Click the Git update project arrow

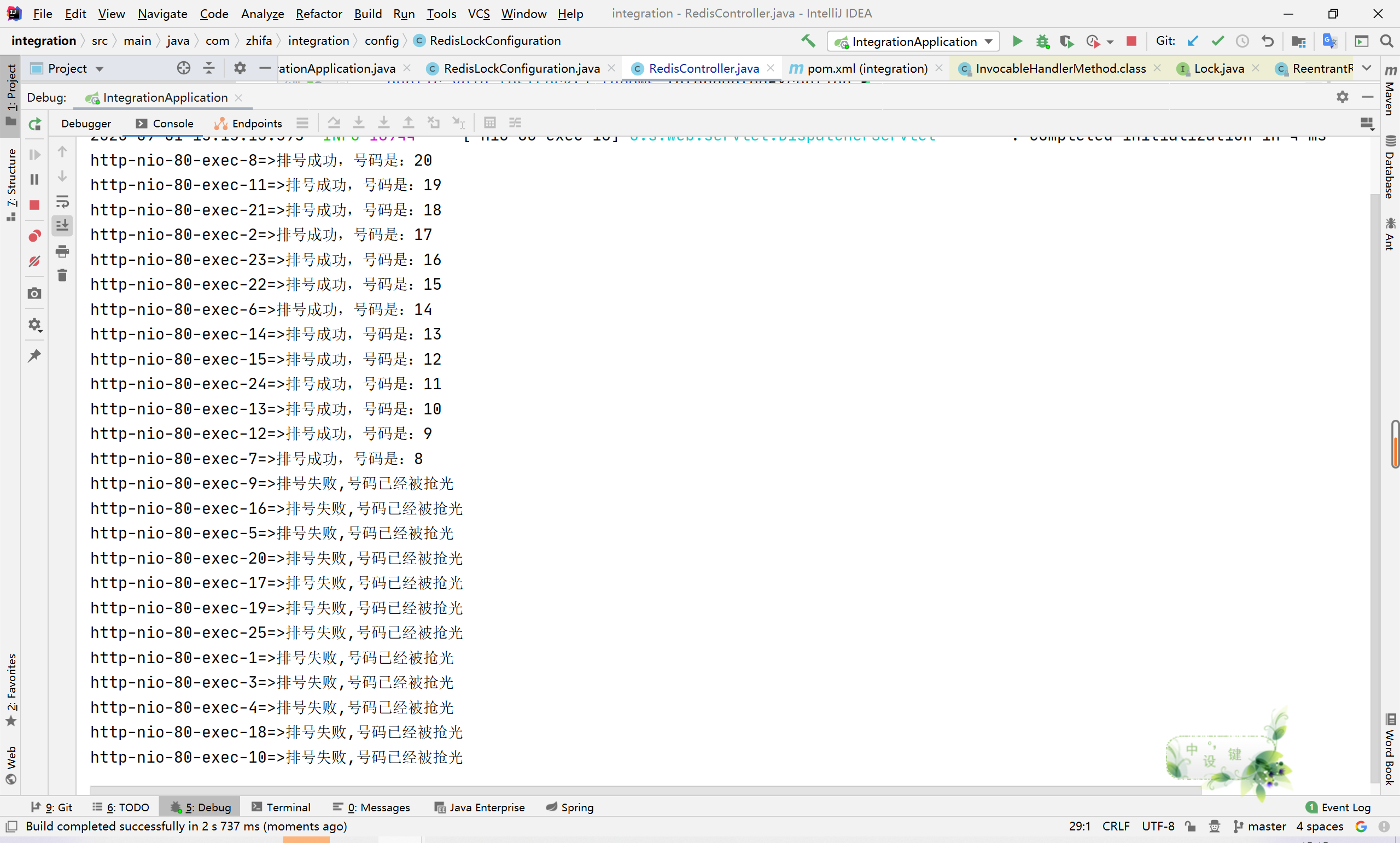1193,41
